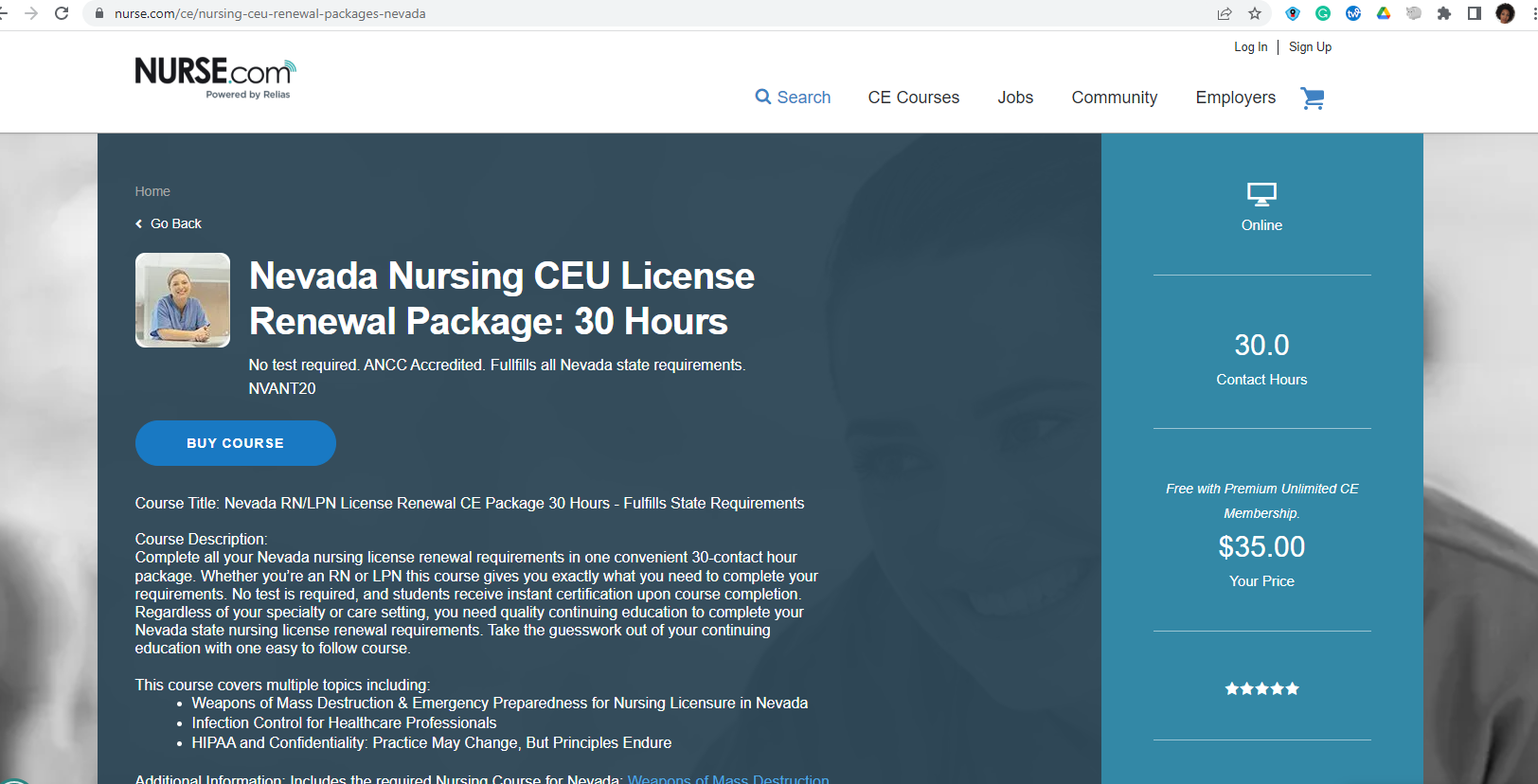Click the 30.0 contact hours value
This screenshot has width=1538, height=784.
[x=1261, y=345]
